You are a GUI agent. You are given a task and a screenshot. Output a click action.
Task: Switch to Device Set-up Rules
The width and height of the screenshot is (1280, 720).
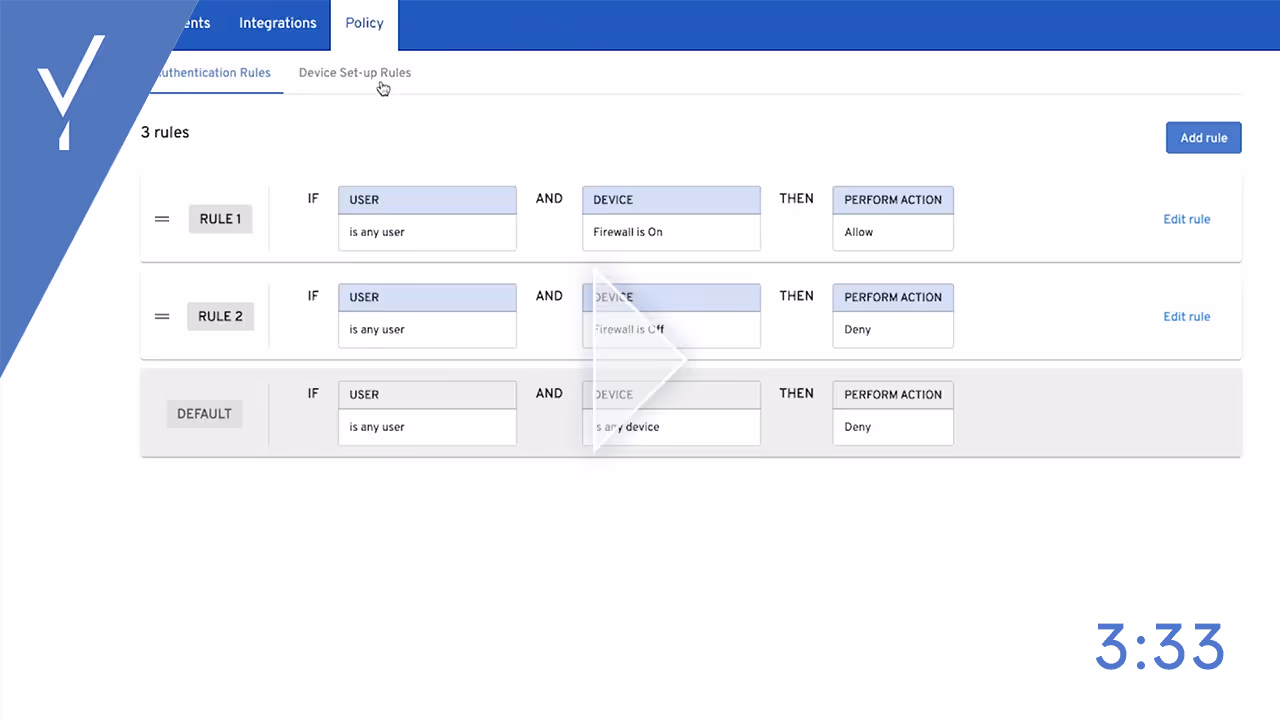(355, 72)
